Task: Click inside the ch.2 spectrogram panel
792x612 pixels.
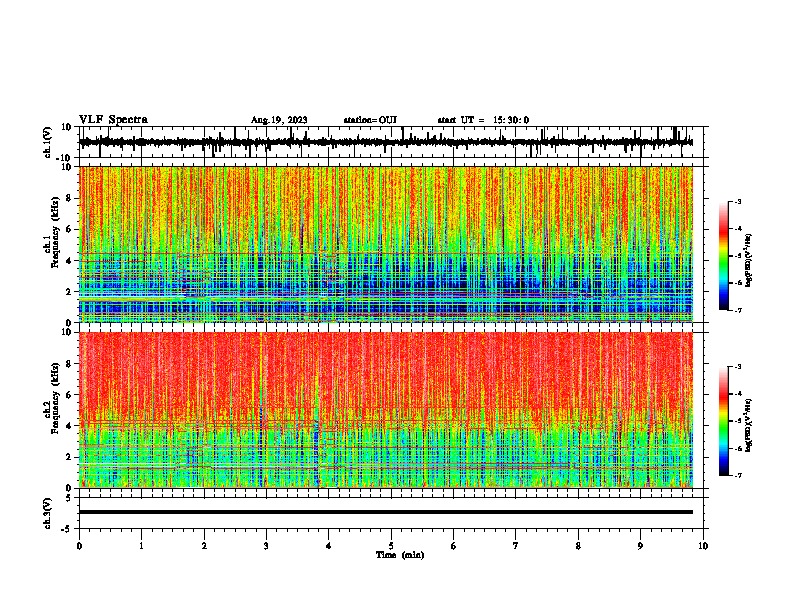Action: point(385,410)
